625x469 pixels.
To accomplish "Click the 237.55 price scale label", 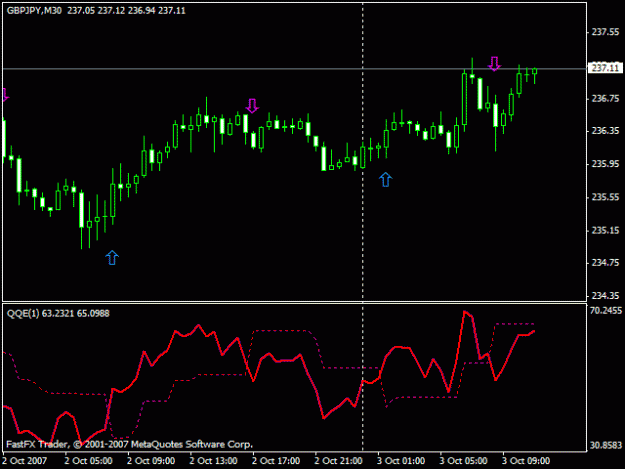I will point(605,32).
